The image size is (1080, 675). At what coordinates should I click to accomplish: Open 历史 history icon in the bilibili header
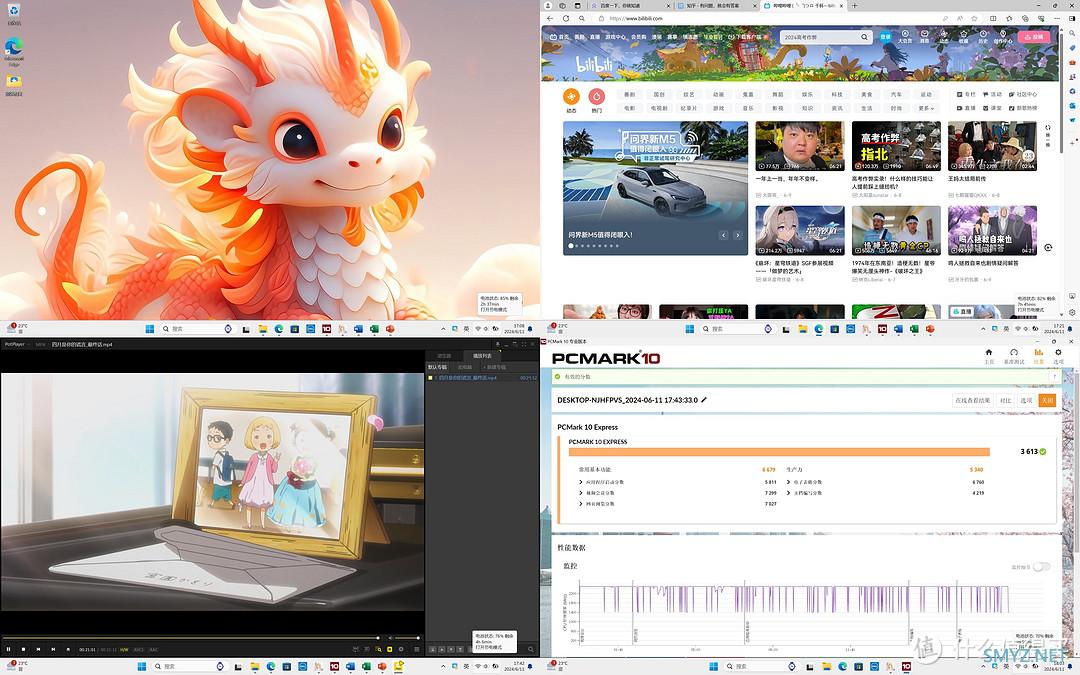click(983, 37)
